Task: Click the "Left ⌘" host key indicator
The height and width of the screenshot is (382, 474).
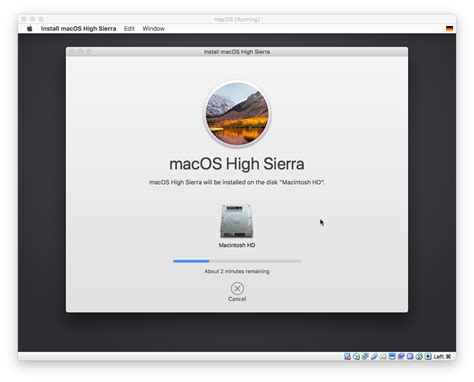Action: [442, 356]
